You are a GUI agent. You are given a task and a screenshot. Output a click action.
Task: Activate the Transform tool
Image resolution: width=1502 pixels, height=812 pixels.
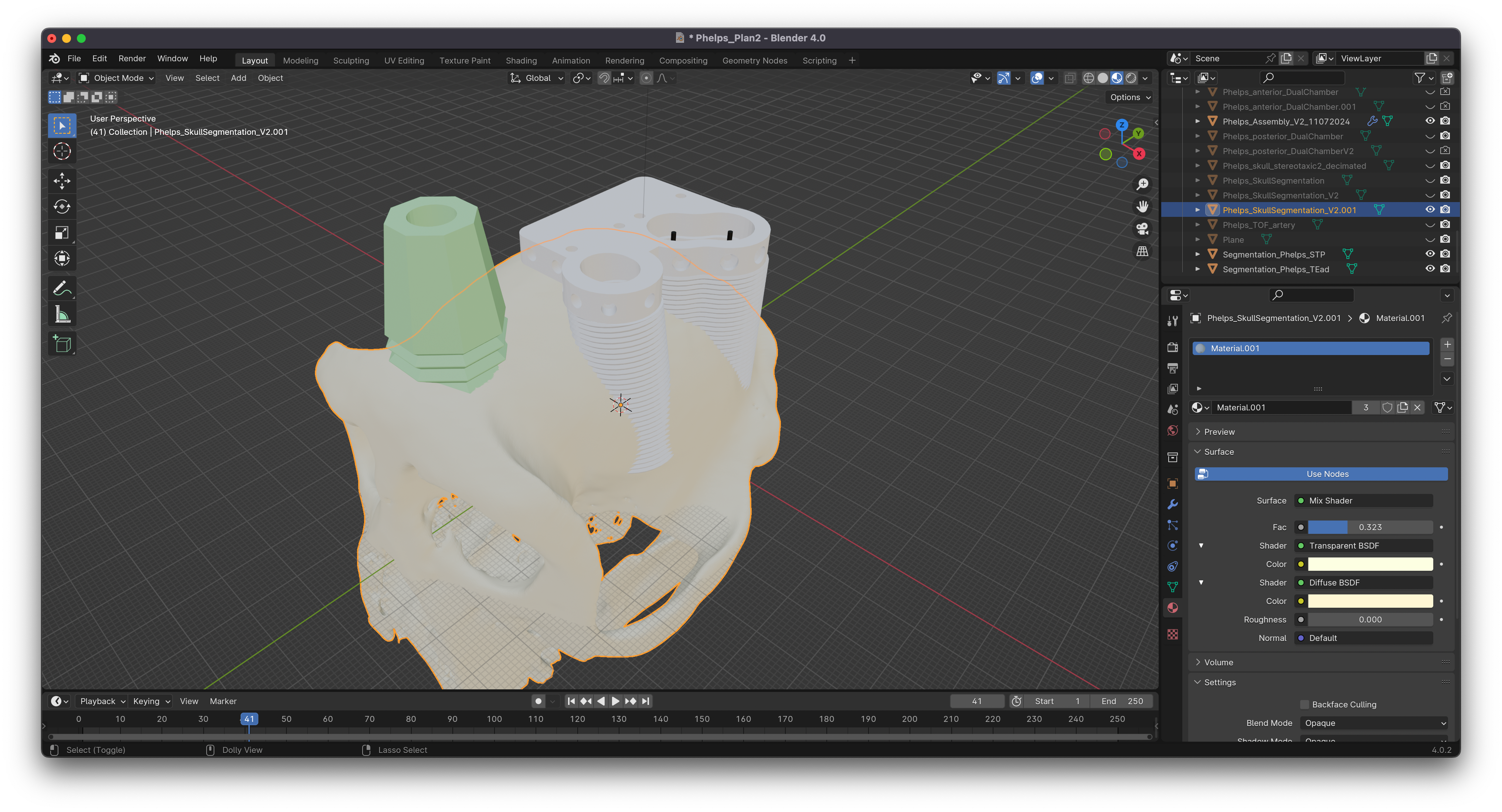coord(62,258)
